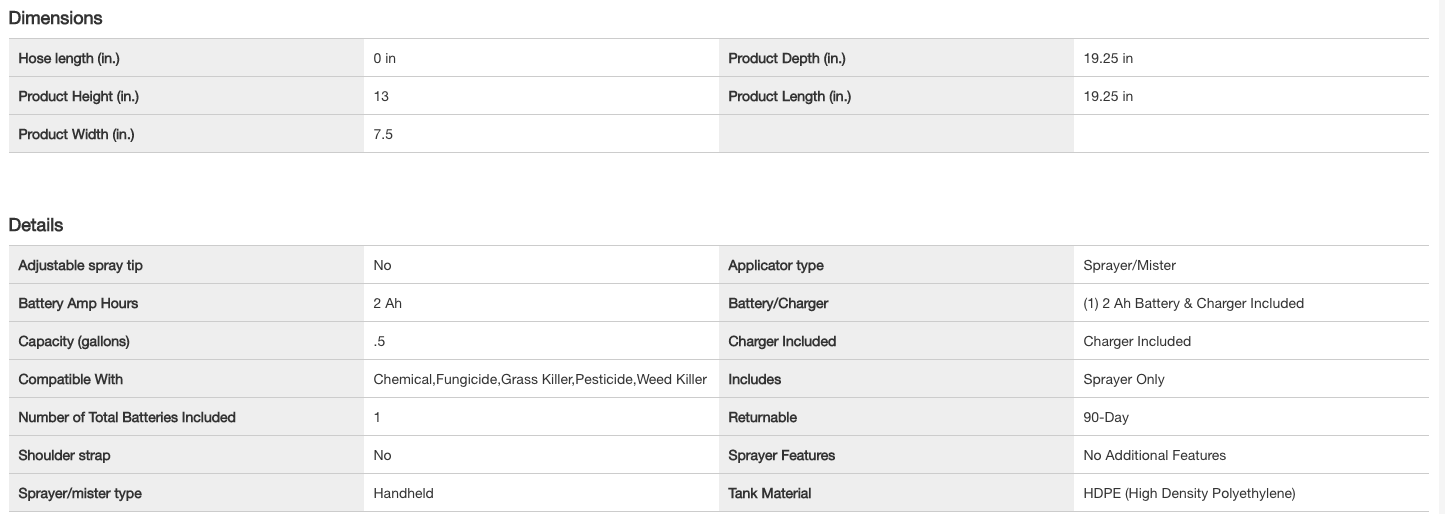Screen dimensions: 1445x514
Task: Click the Adjustable spray tip label
Action: click(87, 265)
